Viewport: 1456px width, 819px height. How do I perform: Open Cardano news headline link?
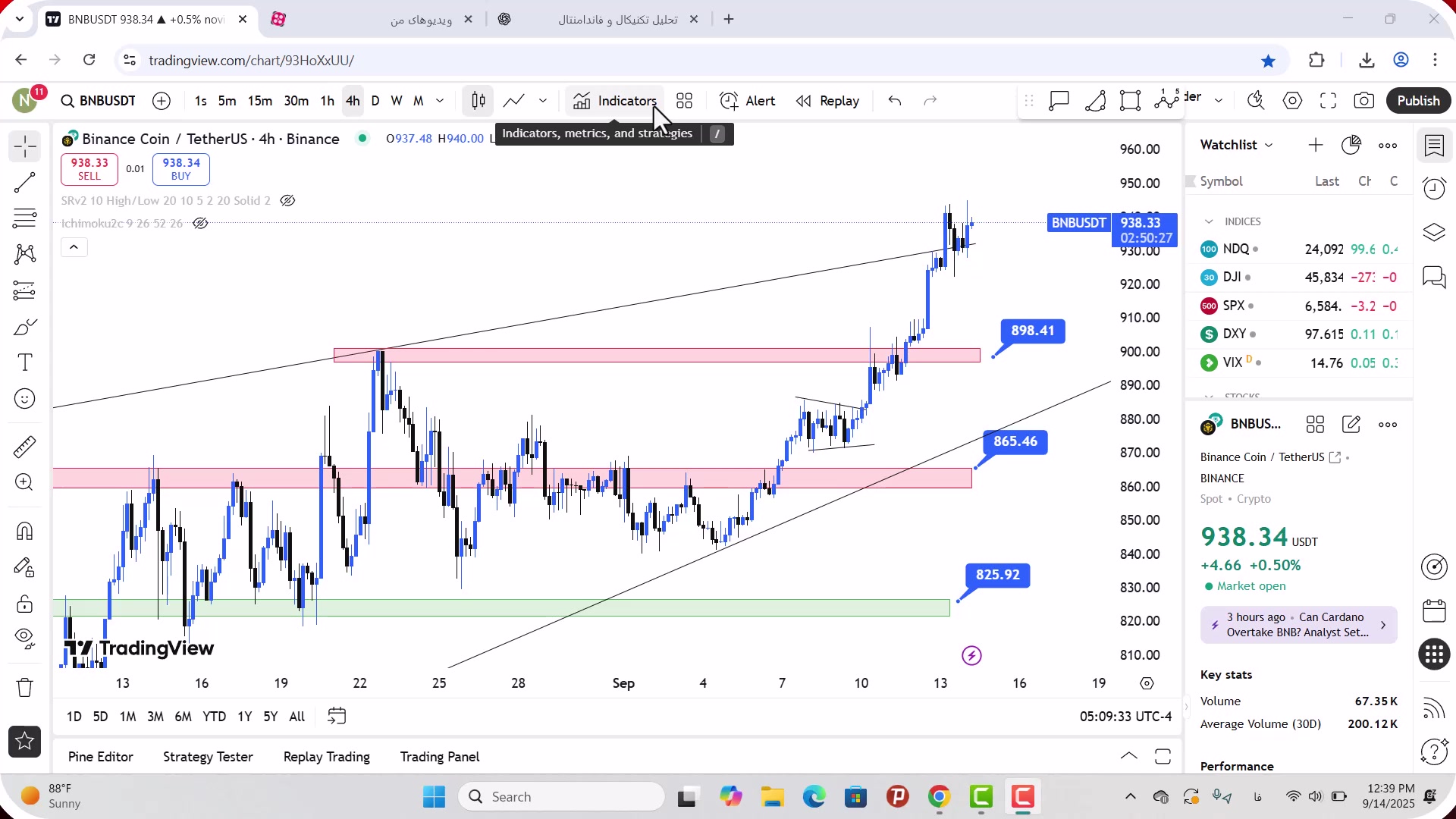(1298, 625)
